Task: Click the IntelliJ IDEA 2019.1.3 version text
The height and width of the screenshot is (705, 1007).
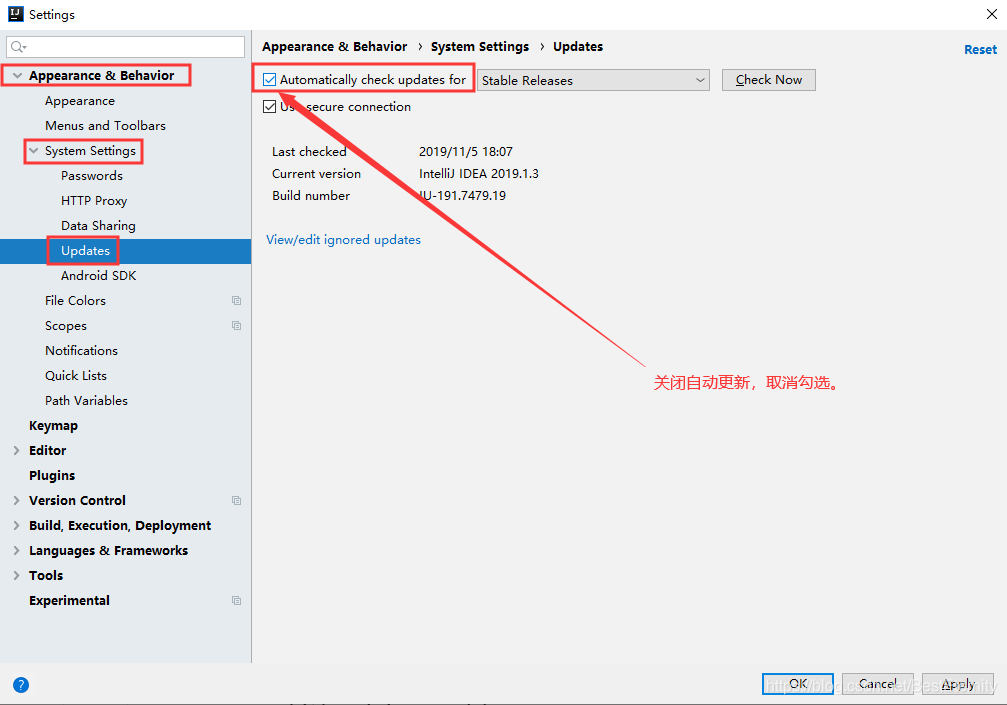Action: click(x=478, y=173)
